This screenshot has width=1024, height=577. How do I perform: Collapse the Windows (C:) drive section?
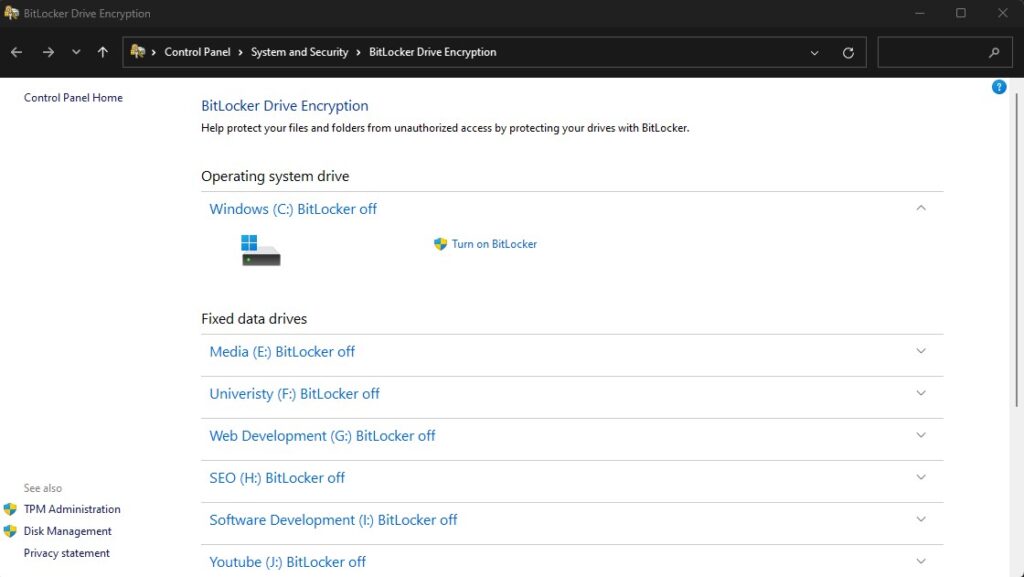[921, 208]
